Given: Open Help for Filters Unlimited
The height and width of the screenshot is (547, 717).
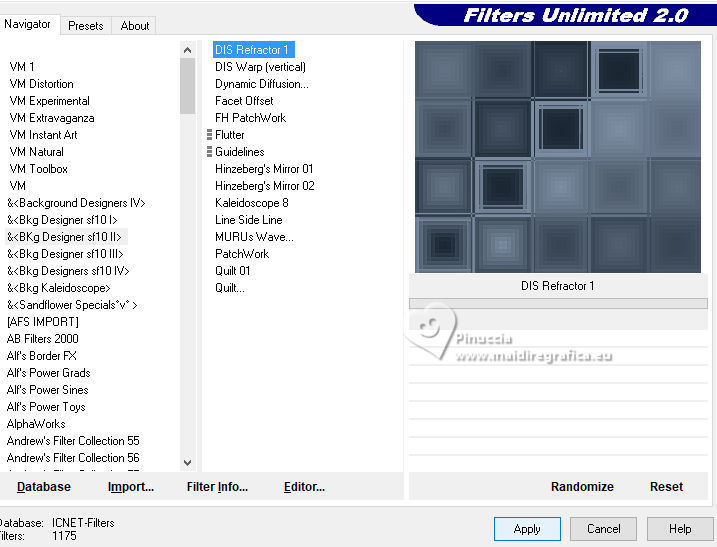Looking at the screenshot, I should pos(680,529).
